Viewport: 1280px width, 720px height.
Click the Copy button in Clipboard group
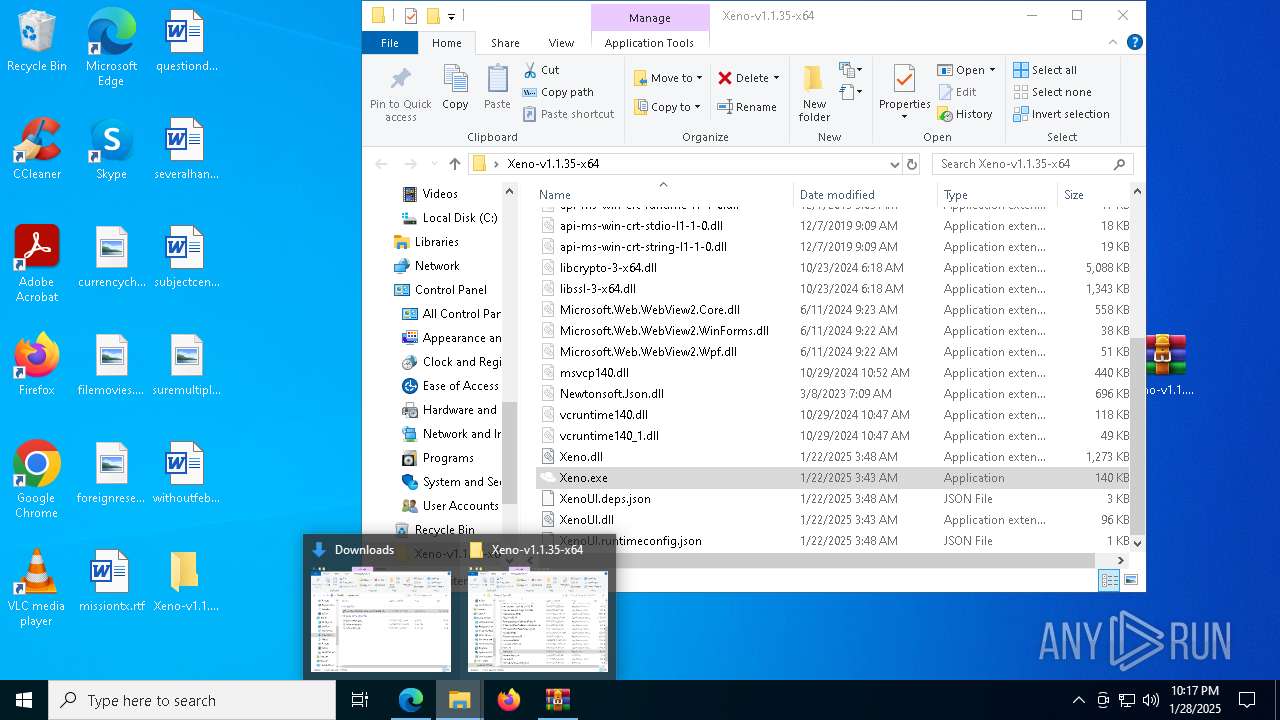[x=455, y=88]
